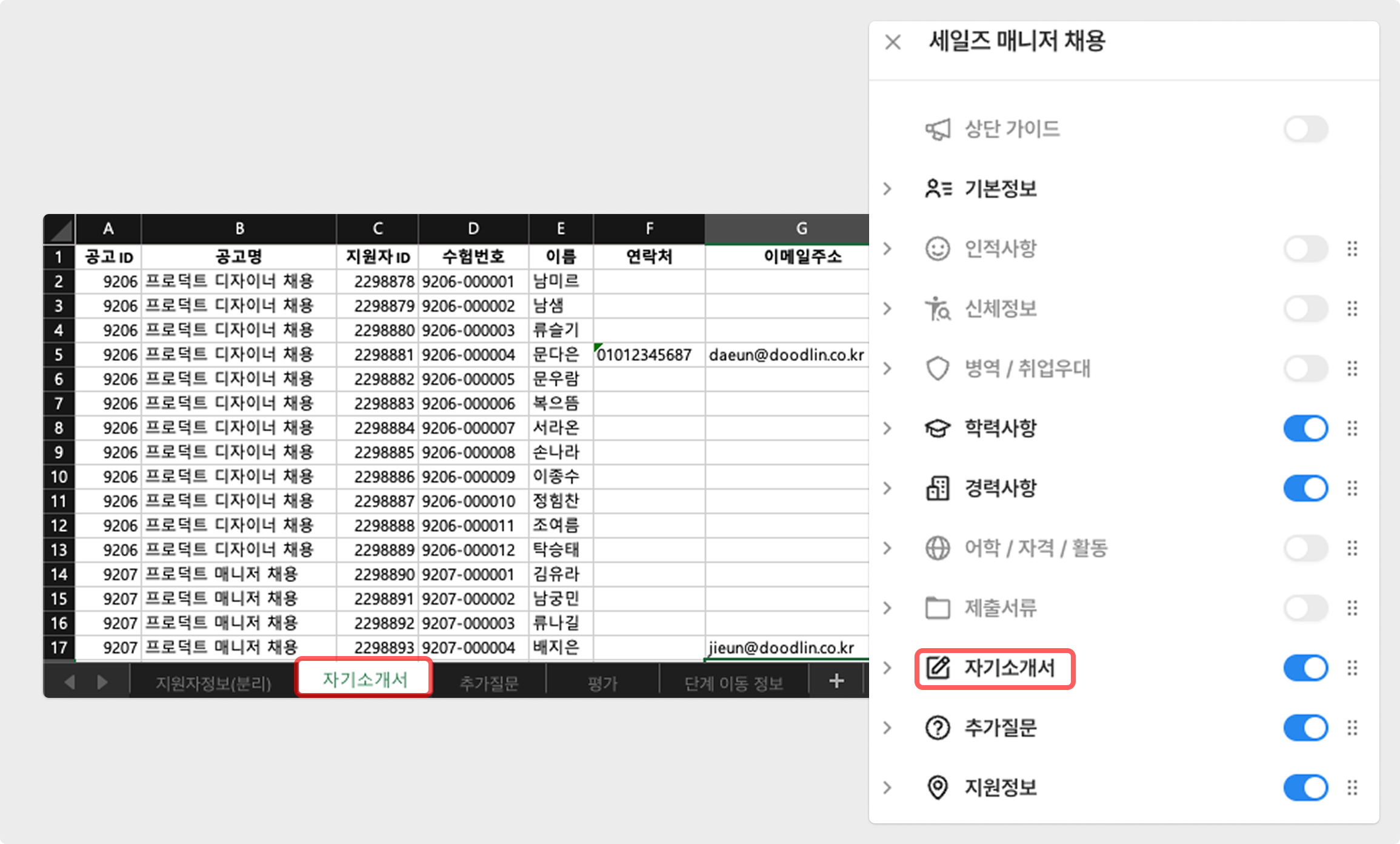Image resolution: width=1400 pixels, height=844 pixels.
Task: Click the drag handle for 추가질문
Action: 1352,728
